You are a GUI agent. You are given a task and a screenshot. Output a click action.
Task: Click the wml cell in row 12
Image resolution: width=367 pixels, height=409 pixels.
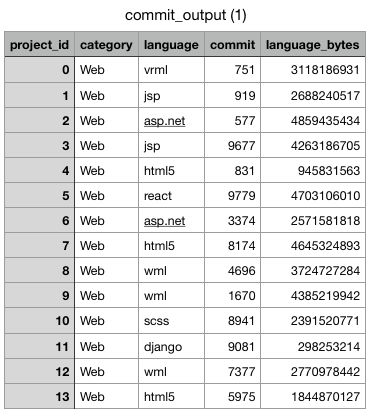click(x=171, y=371)
